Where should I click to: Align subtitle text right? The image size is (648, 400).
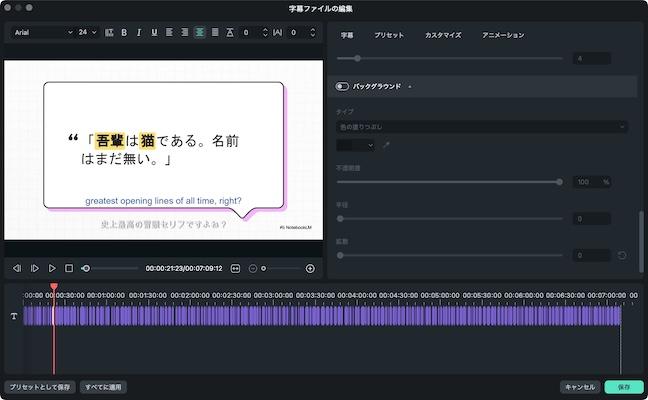tap(185, 32)
